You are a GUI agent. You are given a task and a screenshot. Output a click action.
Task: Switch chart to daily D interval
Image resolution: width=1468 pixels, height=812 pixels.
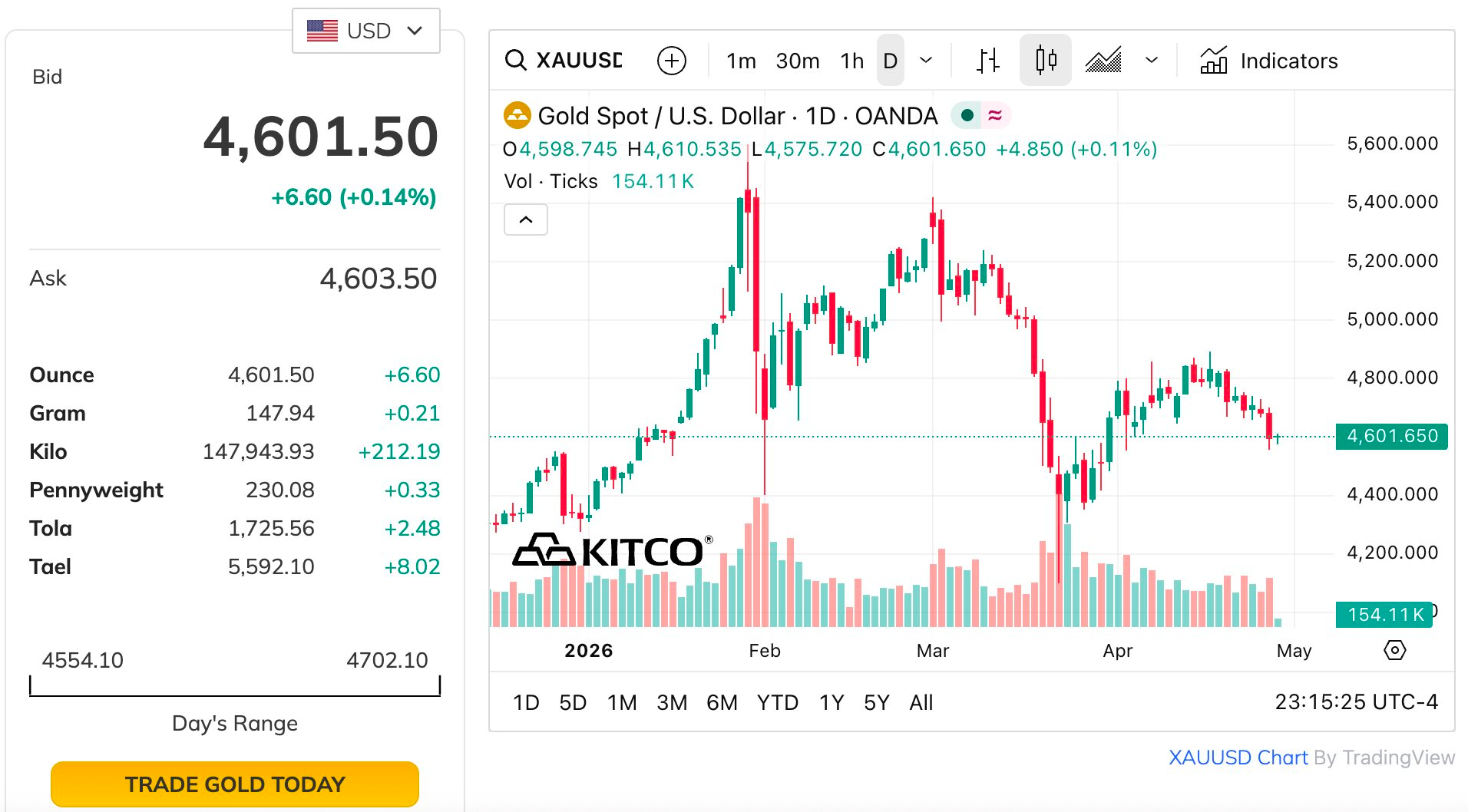coord(890,61)
